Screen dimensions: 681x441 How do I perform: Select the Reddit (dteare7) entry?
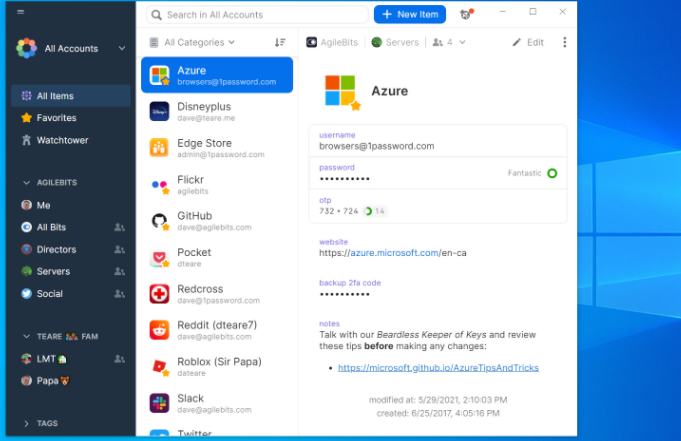(217, 330)
